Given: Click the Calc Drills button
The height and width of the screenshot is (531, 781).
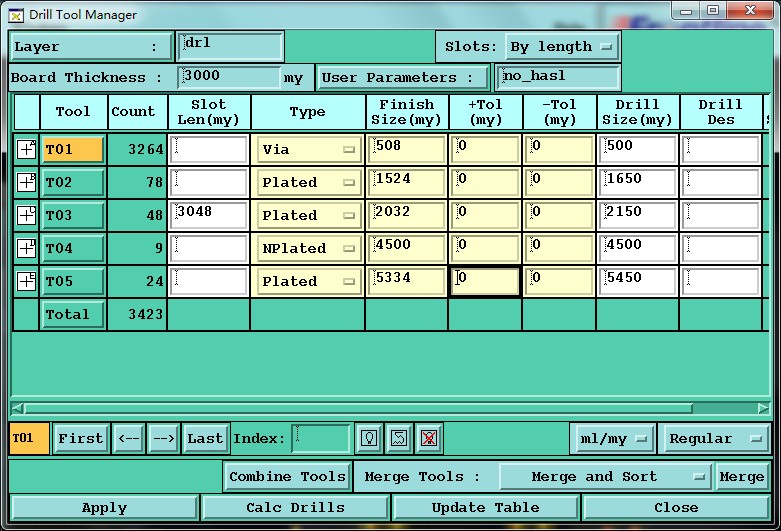Looking at the screenshot, I should coord(295,508).
